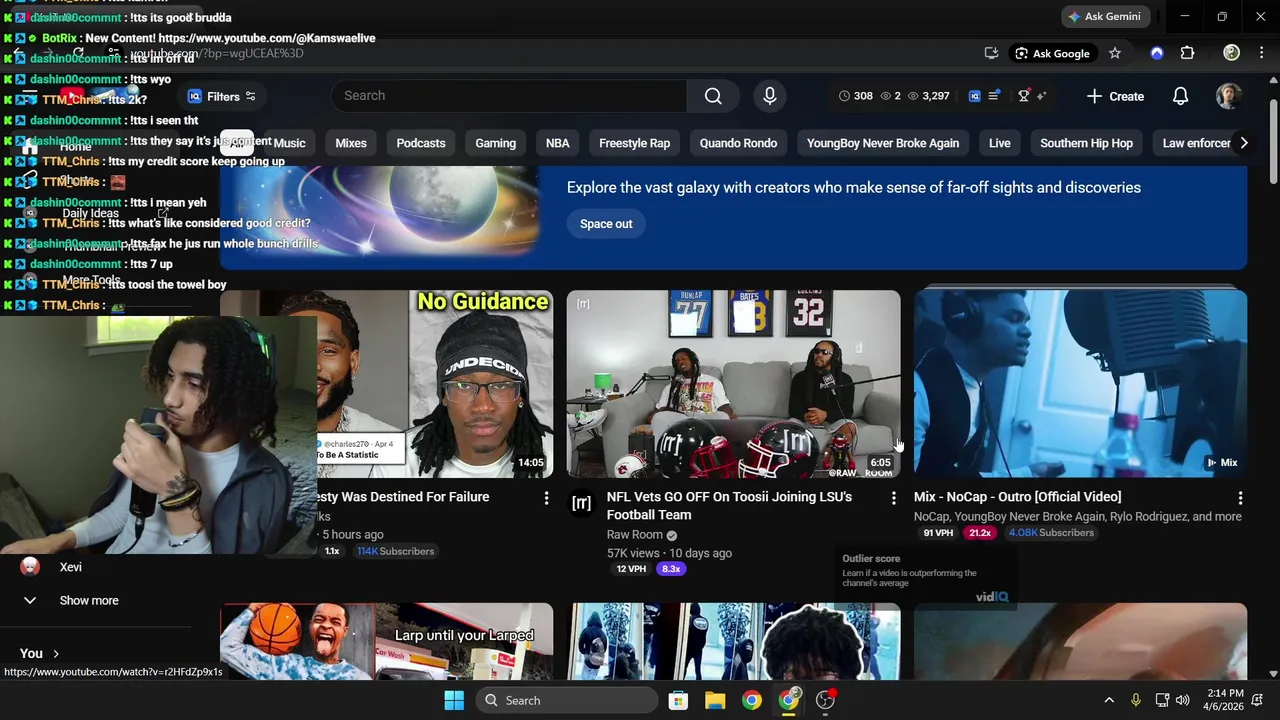Click the Create button
1280x720 pixels.
coord(1115,96)
